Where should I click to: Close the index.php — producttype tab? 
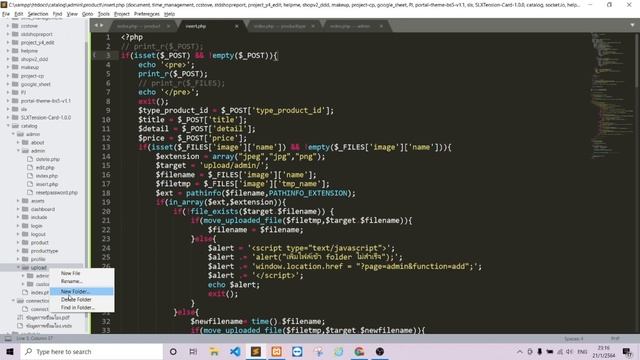click(313, 26)
